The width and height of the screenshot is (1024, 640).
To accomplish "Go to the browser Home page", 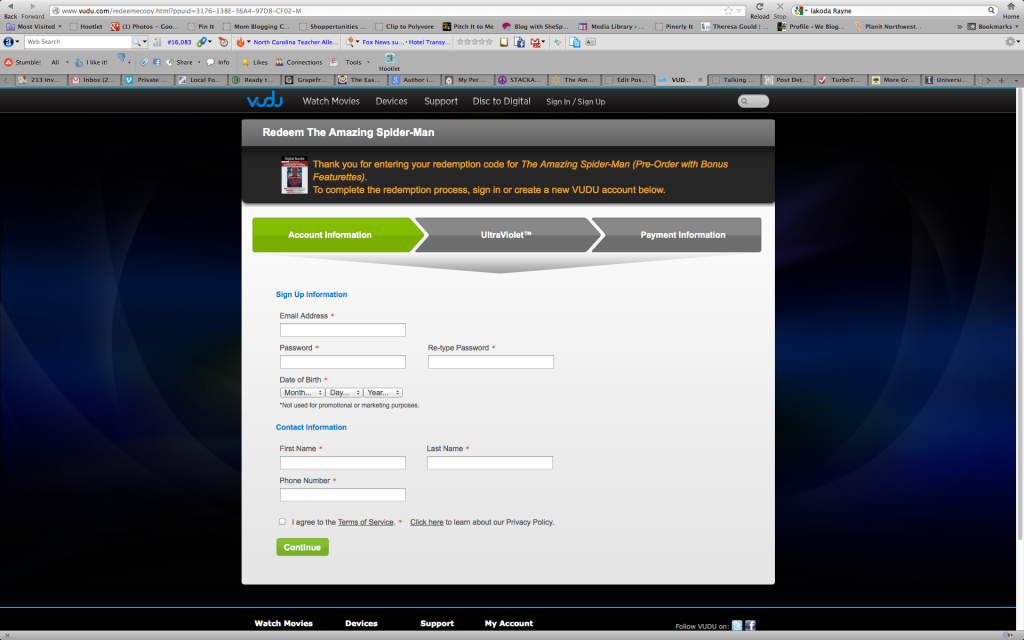I will pyautogui.click(x=1011, y=7).
